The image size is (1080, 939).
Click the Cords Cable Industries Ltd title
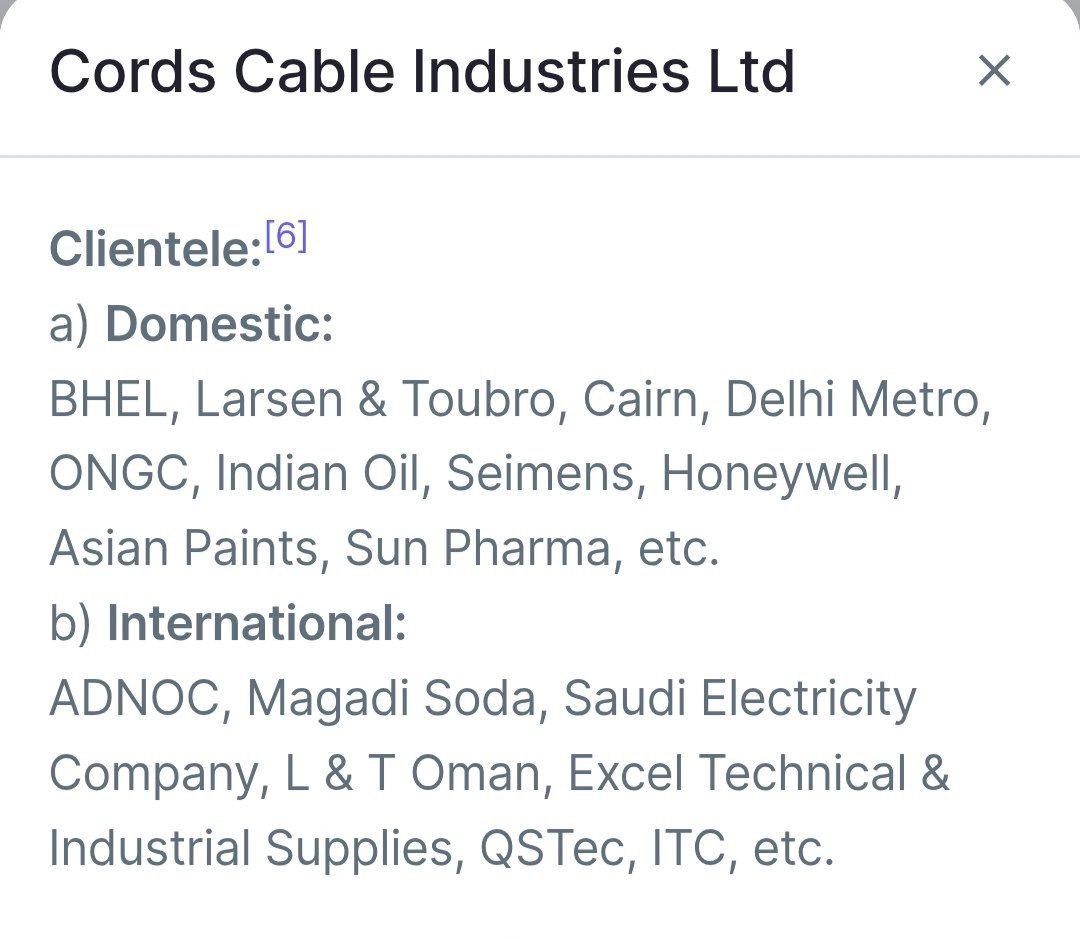422,72
